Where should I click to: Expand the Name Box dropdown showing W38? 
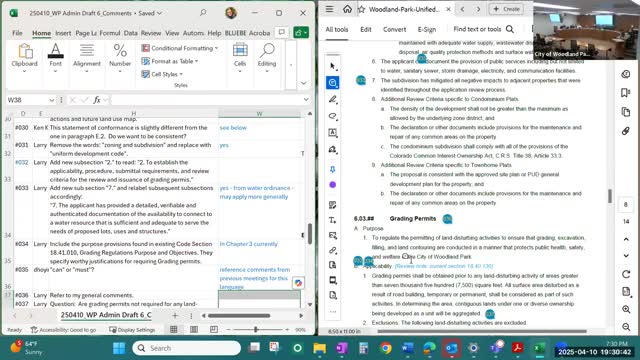pos(51,100)
